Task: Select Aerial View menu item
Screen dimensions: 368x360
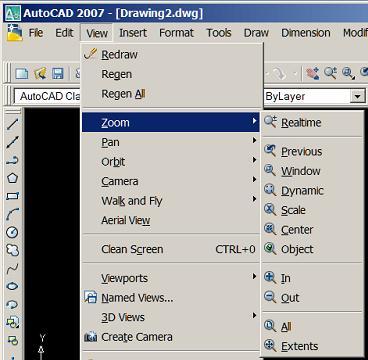Action: coord(170,220)
